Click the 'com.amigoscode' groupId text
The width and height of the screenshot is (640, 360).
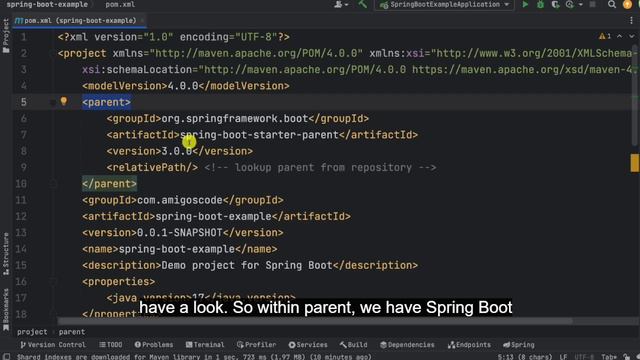click(x=180, y=200)
